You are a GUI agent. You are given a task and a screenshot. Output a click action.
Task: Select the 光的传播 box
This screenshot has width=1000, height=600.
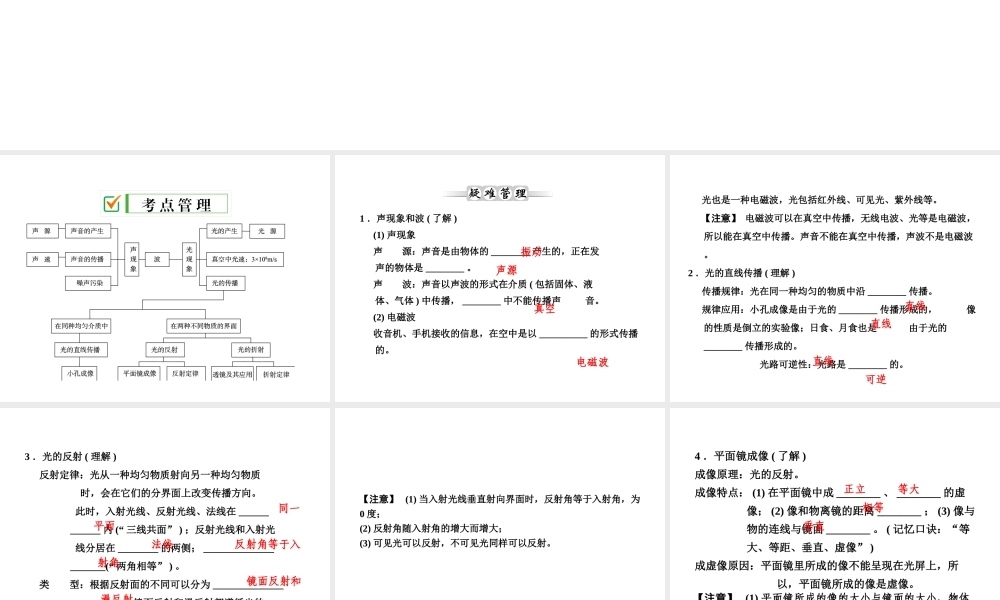[226, 282]
